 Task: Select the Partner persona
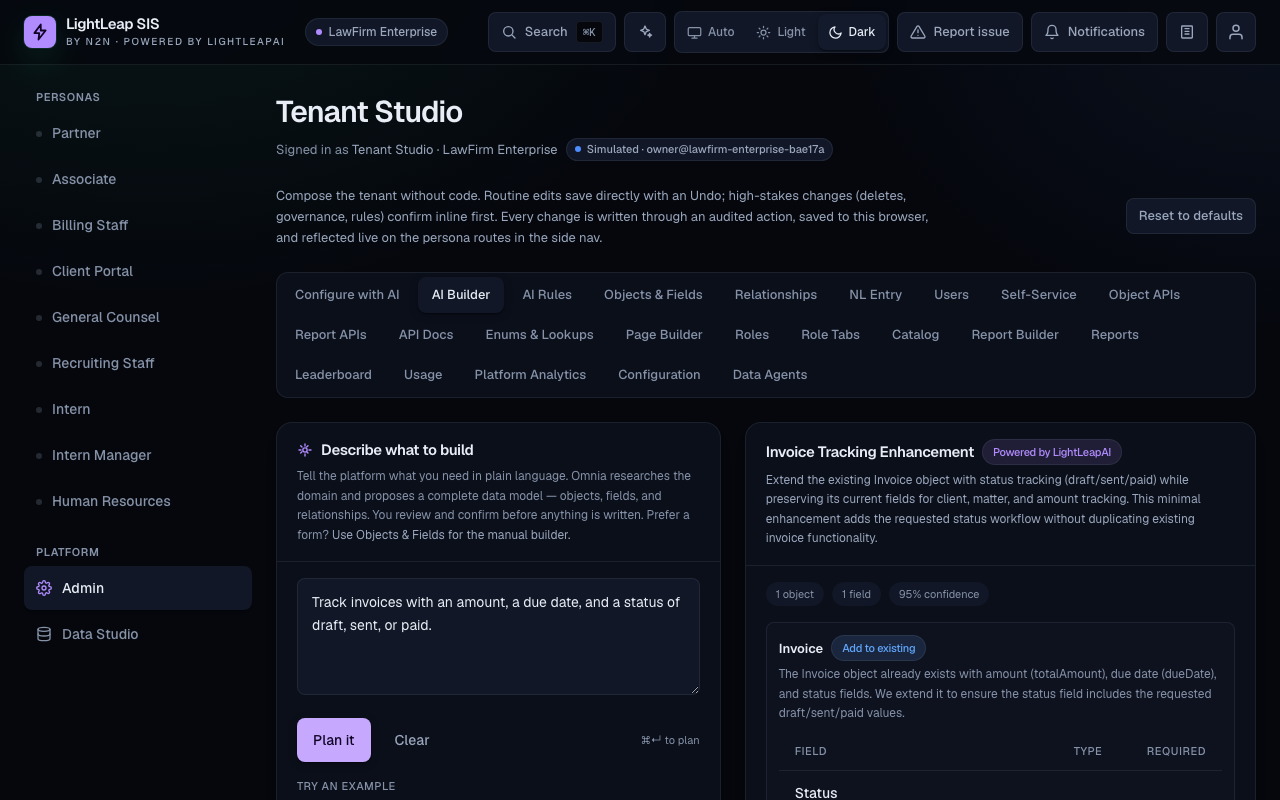click(x=138, y=133)
